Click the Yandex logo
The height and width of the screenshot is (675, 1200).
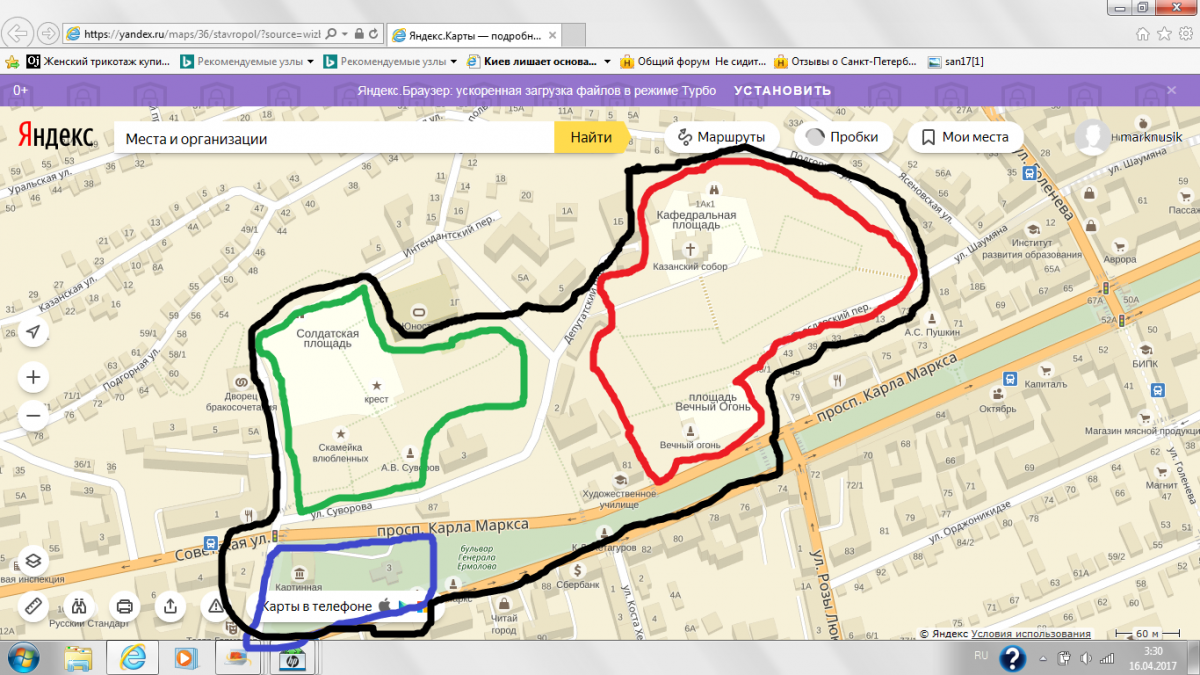(x=56, y=137)
